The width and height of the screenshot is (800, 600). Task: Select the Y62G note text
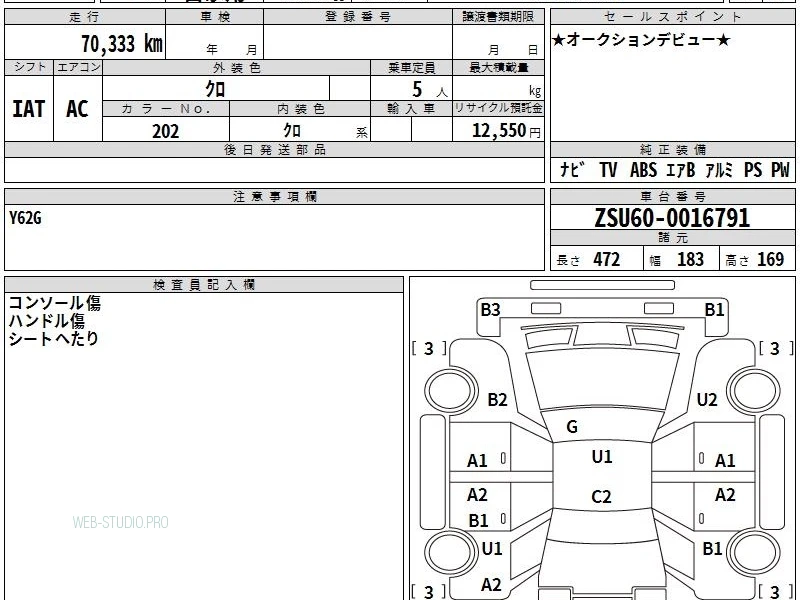pos(25,218)
